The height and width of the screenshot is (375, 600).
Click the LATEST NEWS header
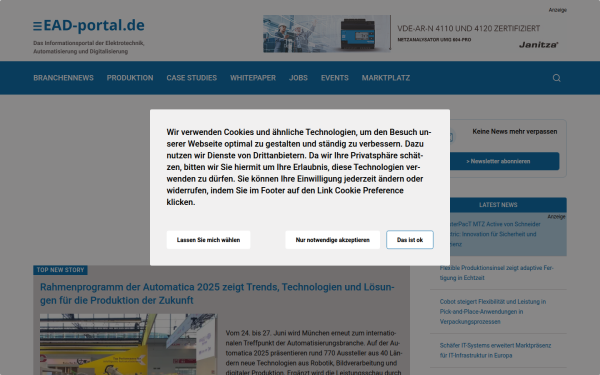498,205
